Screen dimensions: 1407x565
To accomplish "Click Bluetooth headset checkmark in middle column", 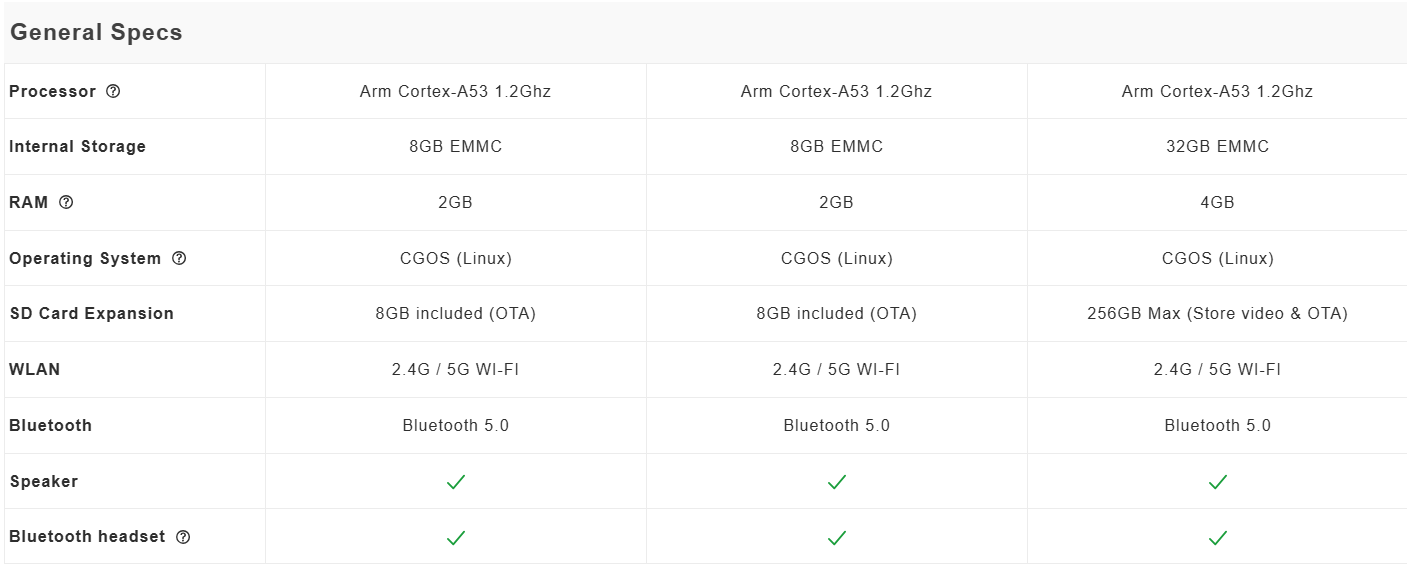I will pyautogui.click(x=837, y=538).
